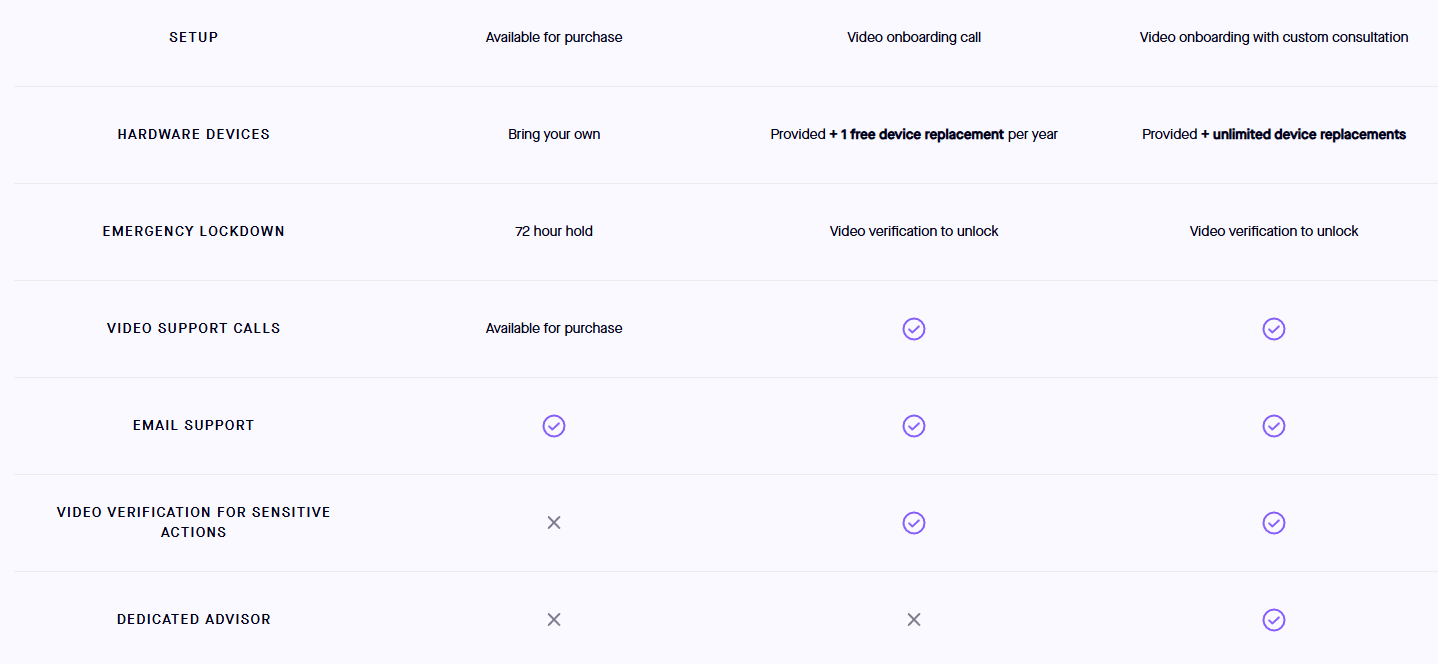Image resolution: width=1438 pixels, height=664 pixels.
Task: Click Video Verification X icon in first column
Action: [554, 523]
